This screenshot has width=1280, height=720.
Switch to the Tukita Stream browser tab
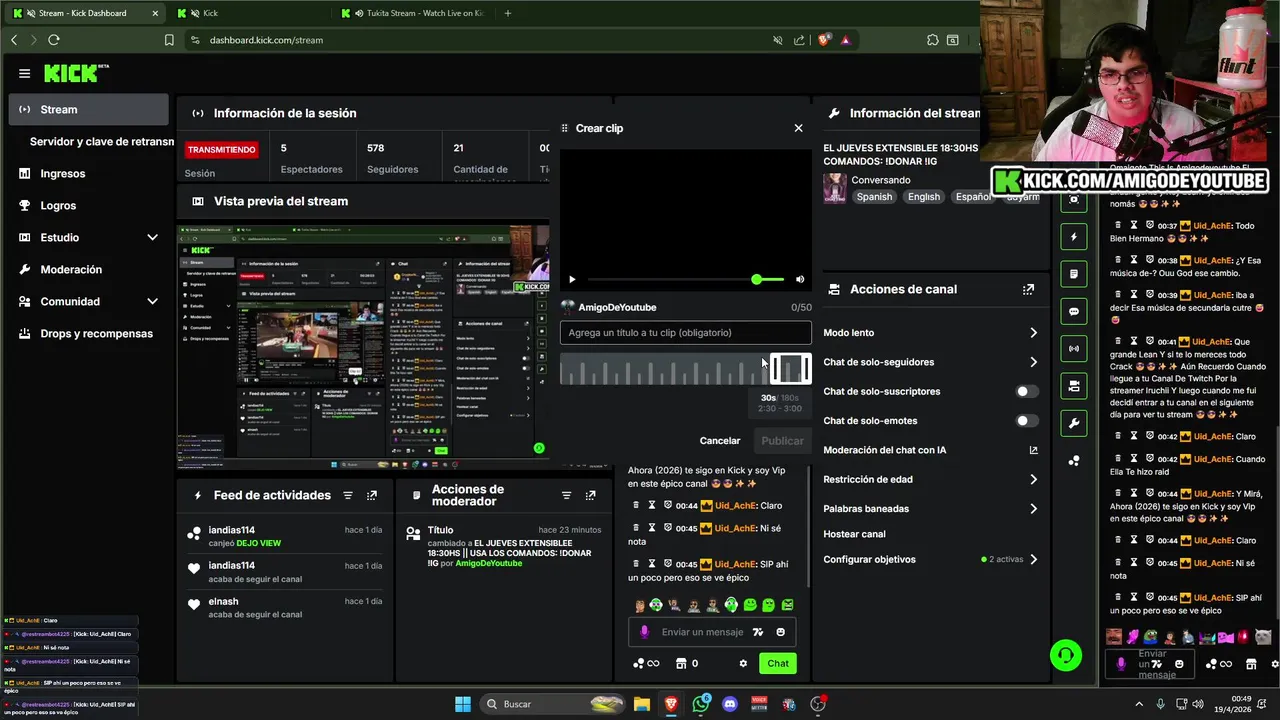point(412,13)
